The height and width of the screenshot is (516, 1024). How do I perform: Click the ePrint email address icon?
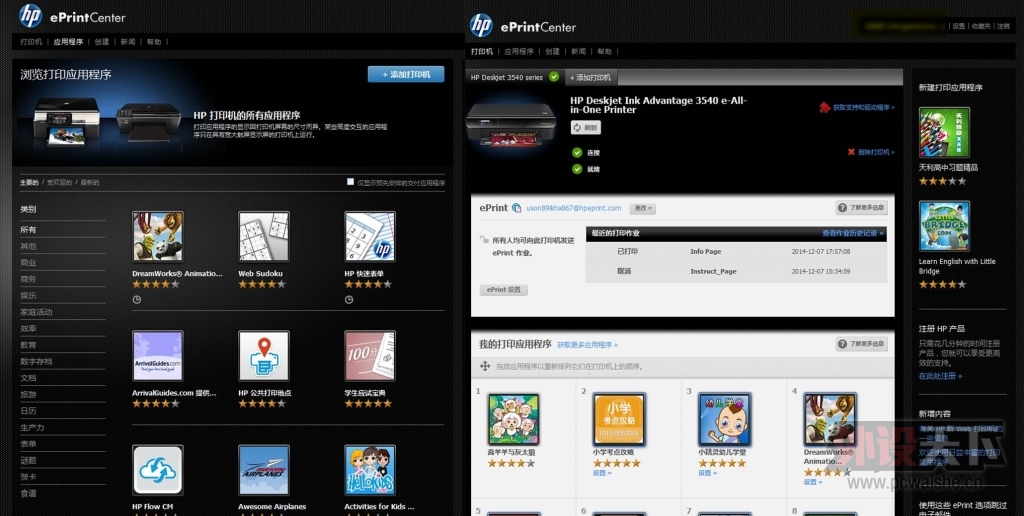pos(517,208)
